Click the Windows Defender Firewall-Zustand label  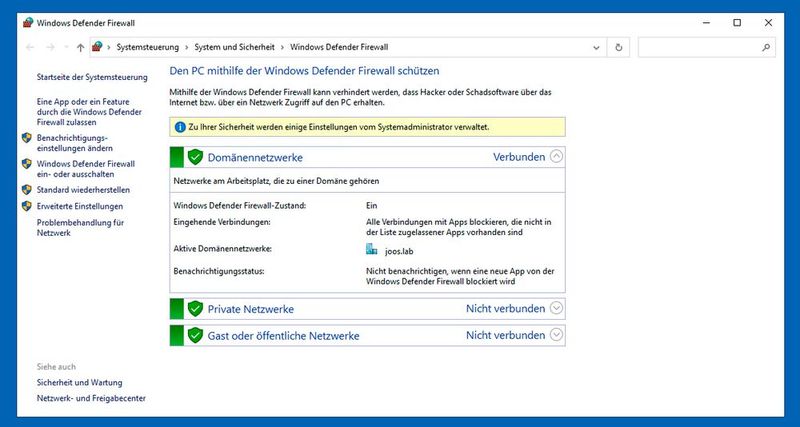coord(239,206)
